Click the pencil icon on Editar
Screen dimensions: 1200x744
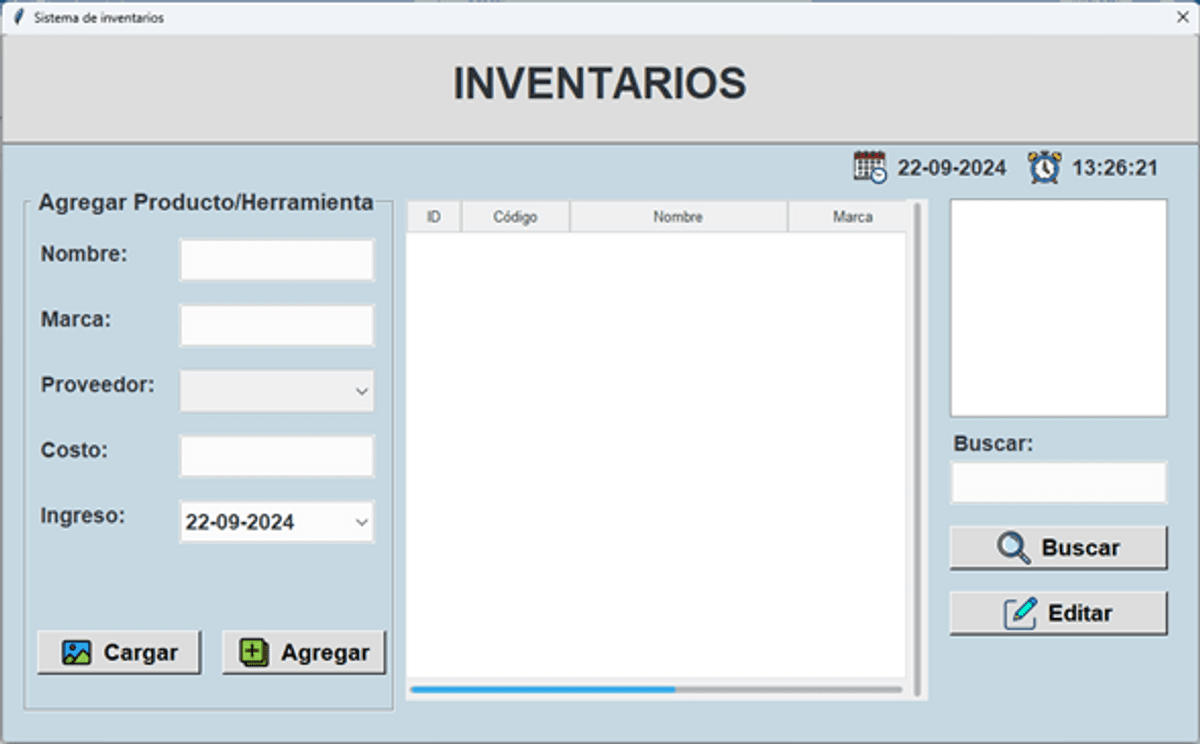(x=1020, y=613)
